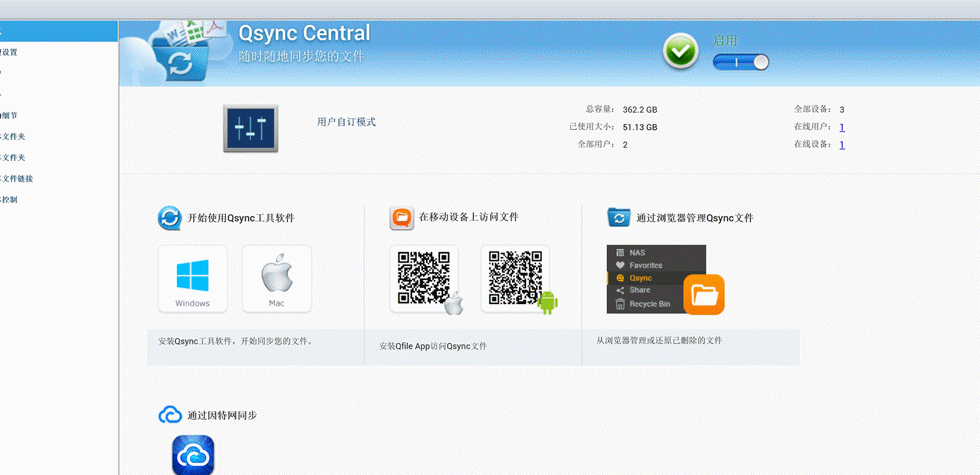Screen dimensions: 980x475
Task: Click 安装Qfile App访问Qsync文件 text
Action: tap(433, 346)
